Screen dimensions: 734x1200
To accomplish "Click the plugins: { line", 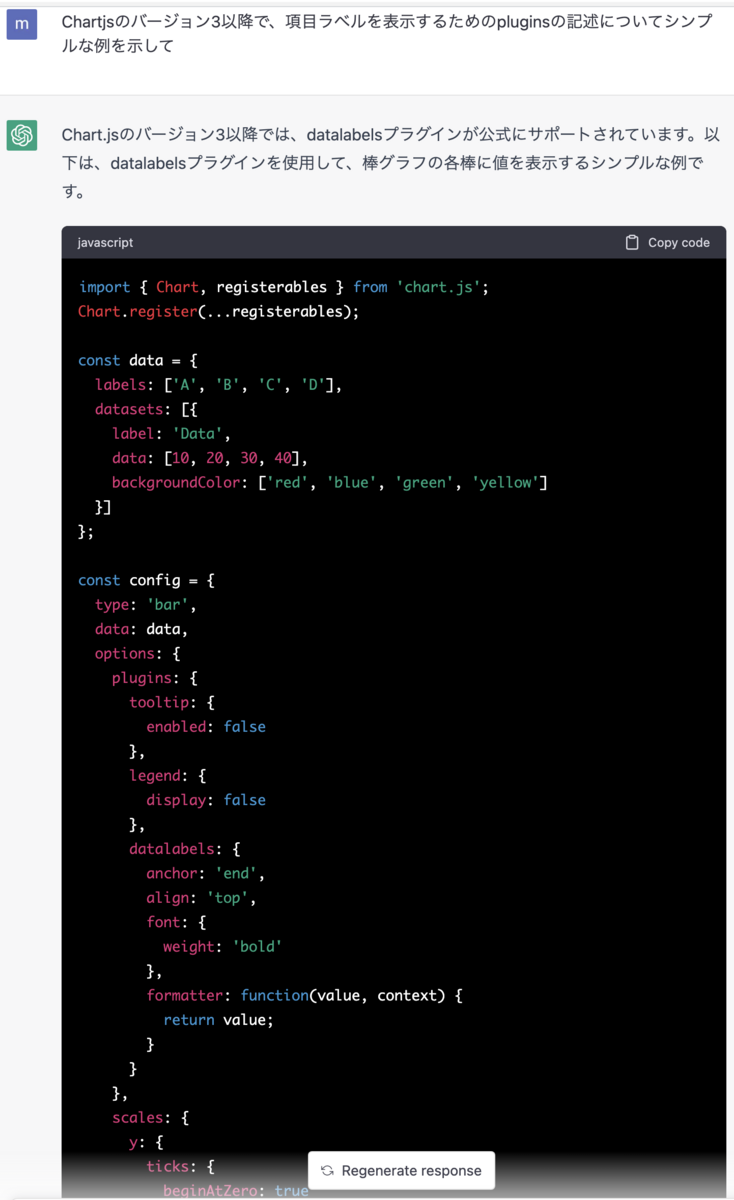I will point(154,678).
